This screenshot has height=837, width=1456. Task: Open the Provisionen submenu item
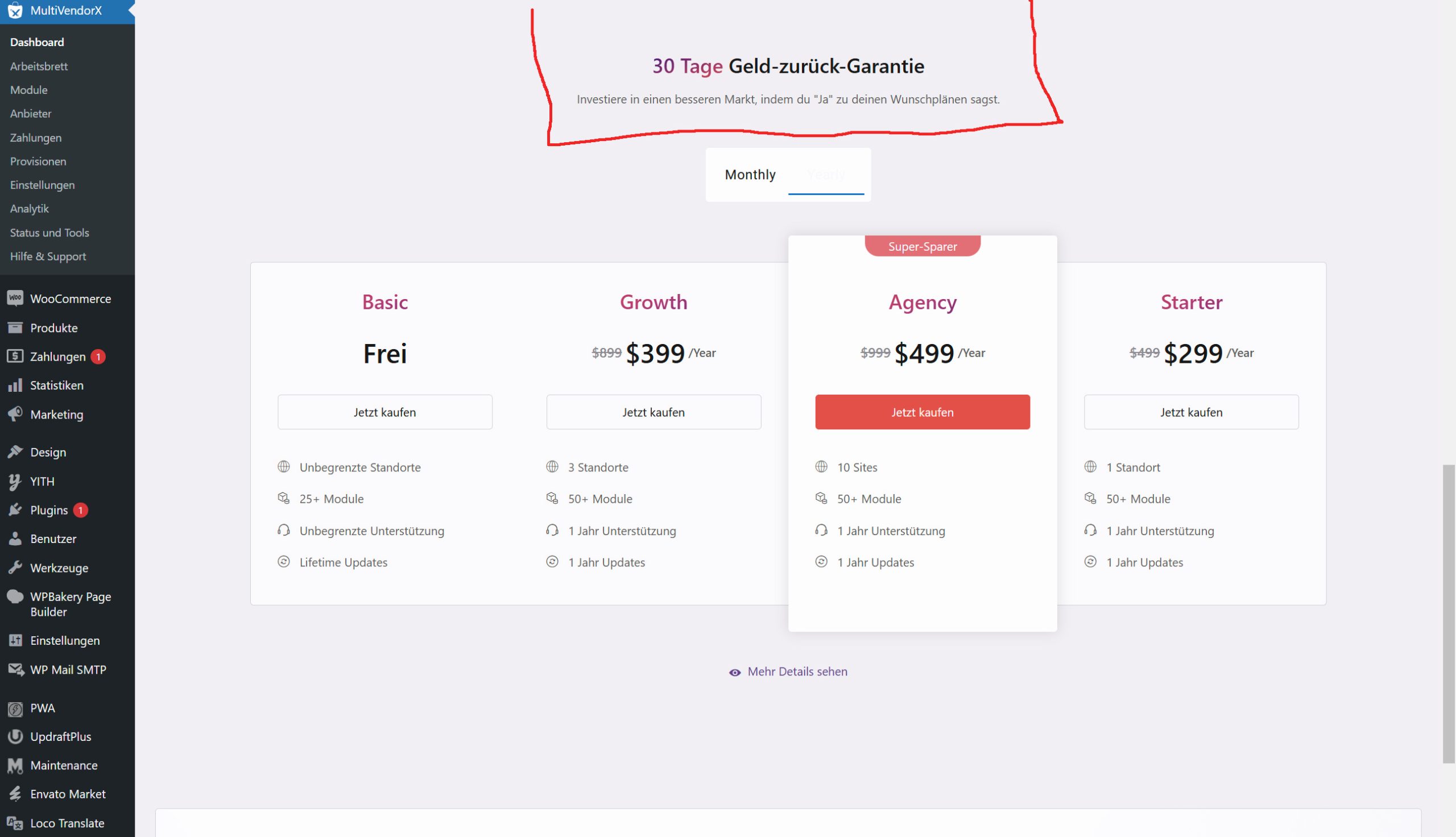tap(38, 161)
